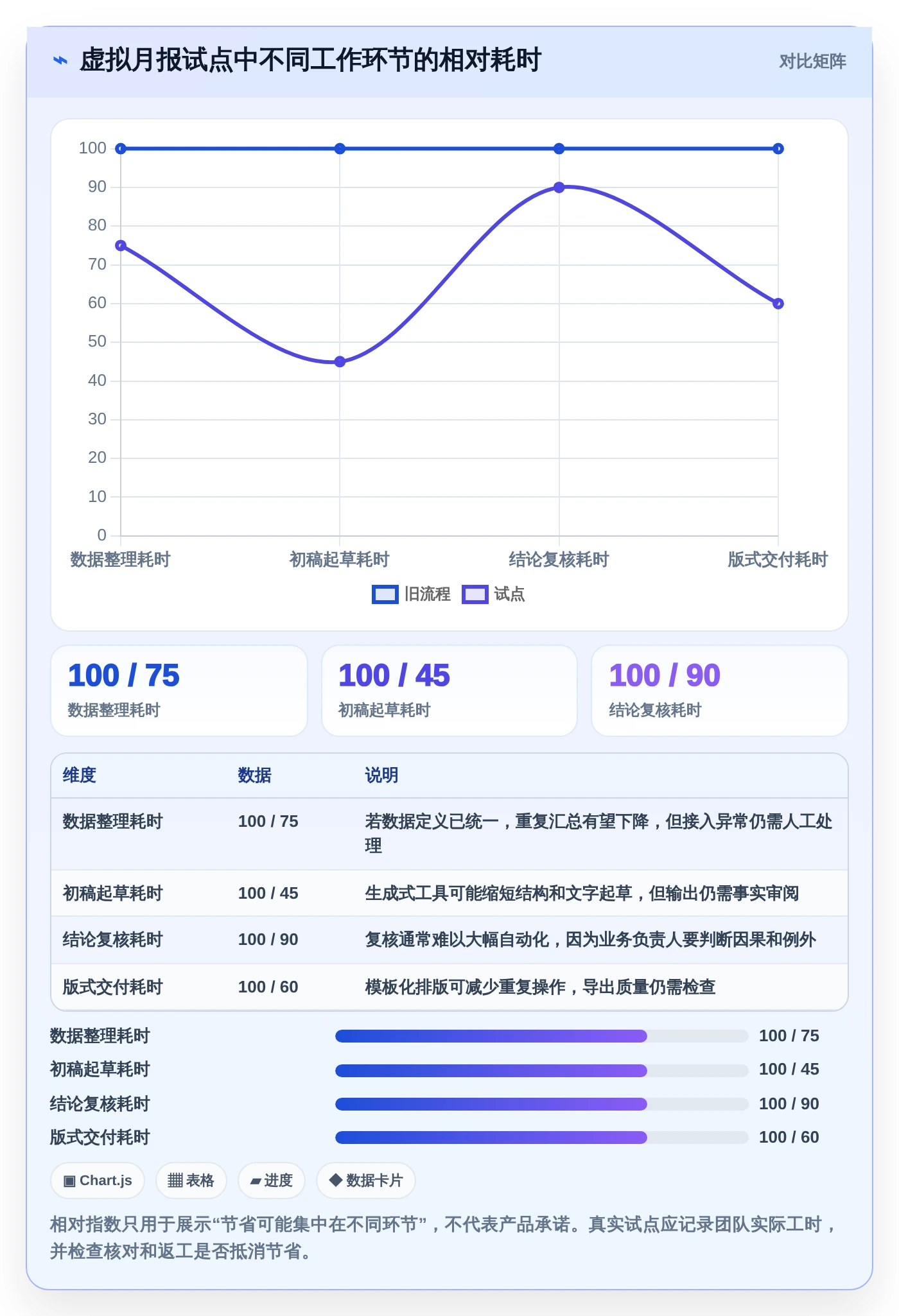Click the 100 / 90 table cell

pyautogui.click(x=268, y=940)
